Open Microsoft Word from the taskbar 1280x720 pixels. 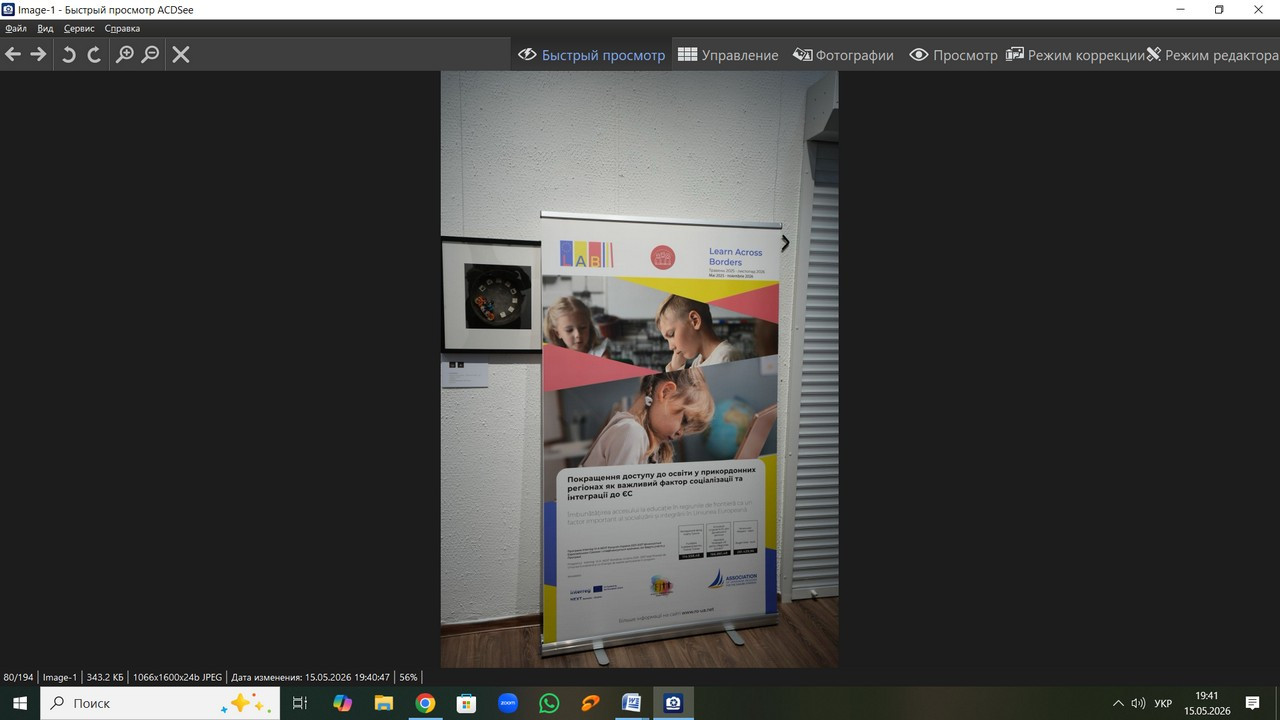pos(631,703)
